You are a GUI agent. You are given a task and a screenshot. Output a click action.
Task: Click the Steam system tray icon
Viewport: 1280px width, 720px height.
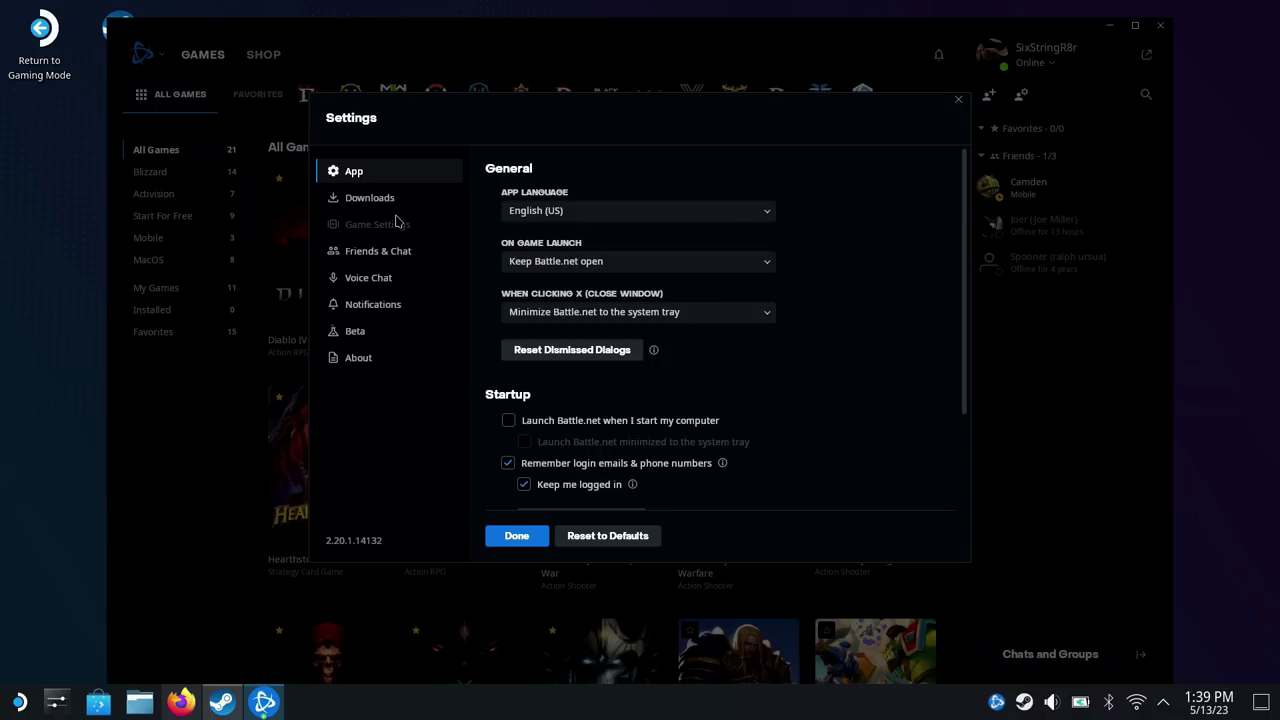(x=1024, y=702)
